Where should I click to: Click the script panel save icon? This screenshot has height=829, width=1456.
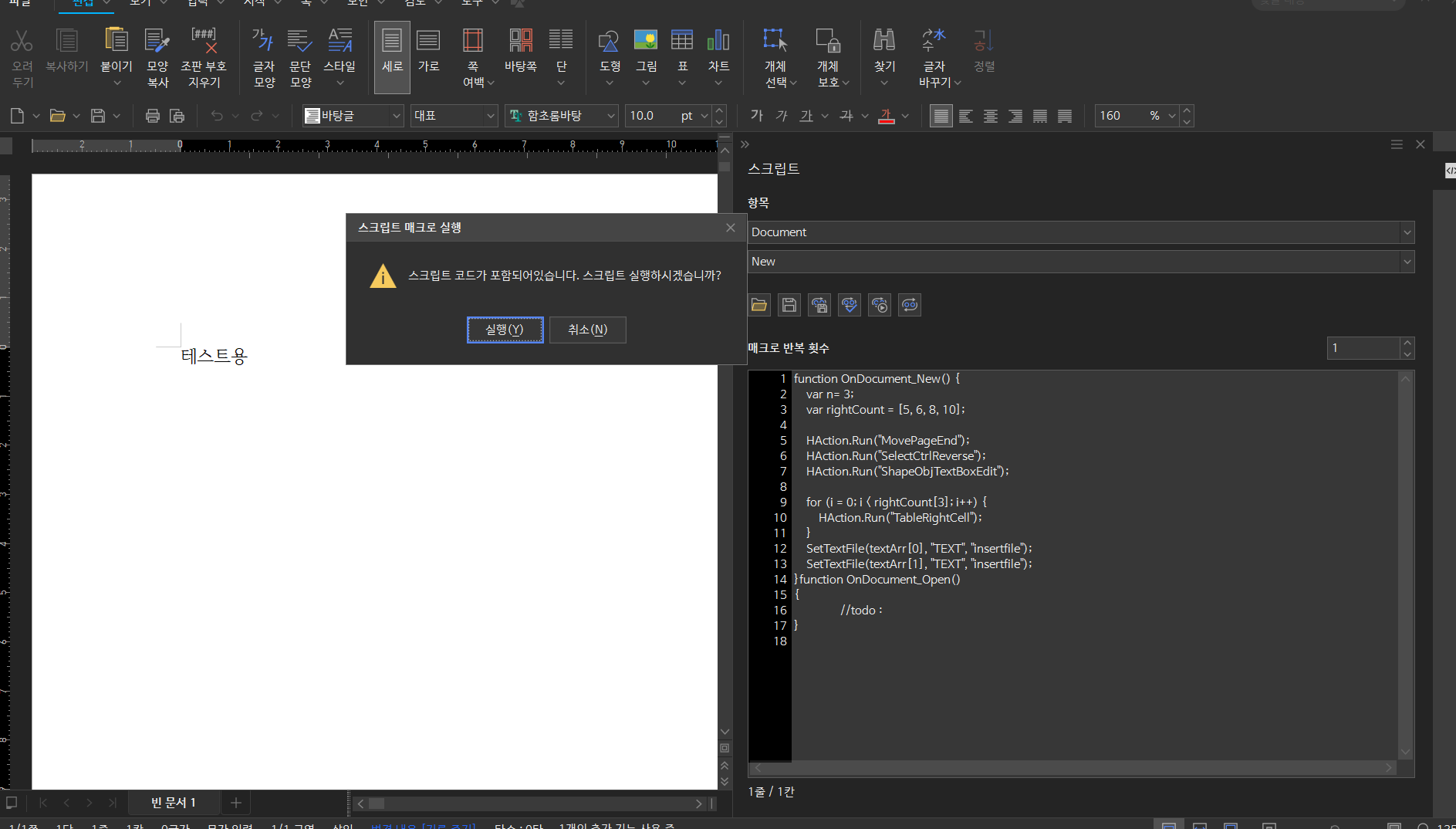coord(789,305)
